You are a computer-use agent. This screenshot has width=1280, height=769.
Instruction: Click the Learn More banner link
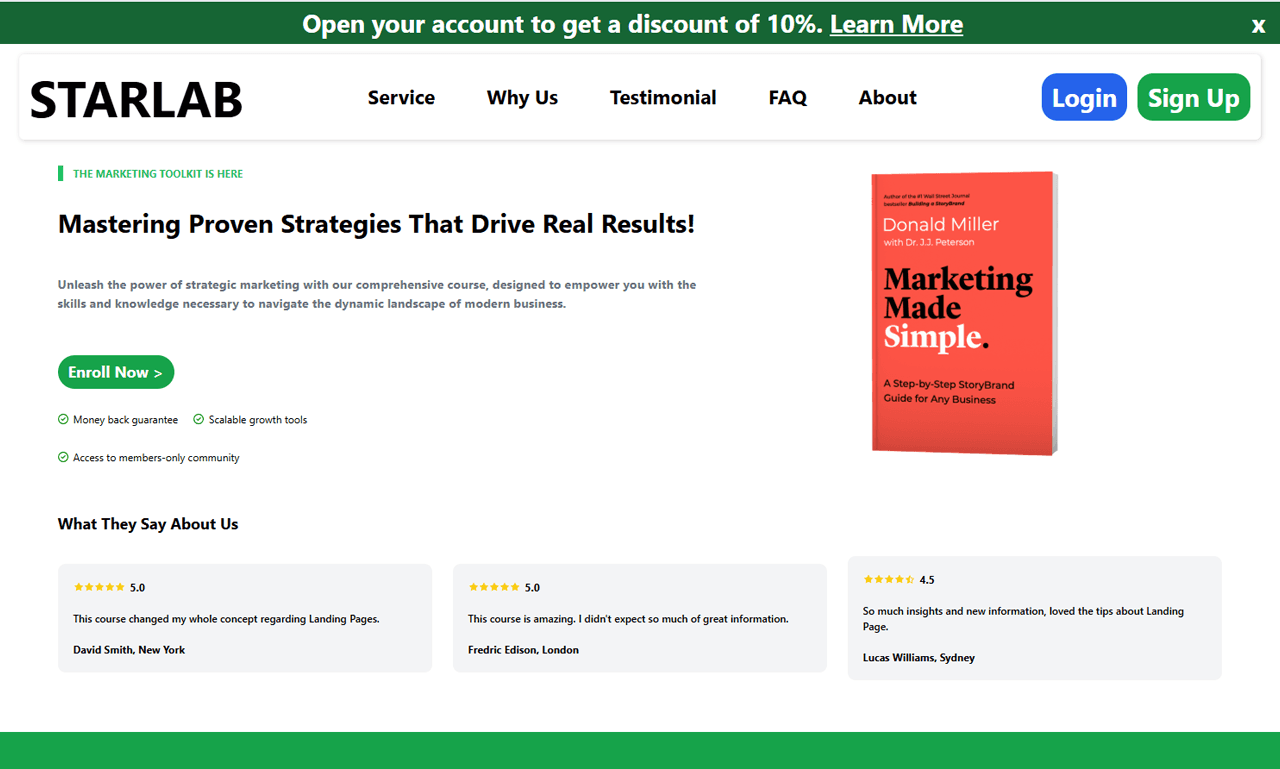click(896, 24)
